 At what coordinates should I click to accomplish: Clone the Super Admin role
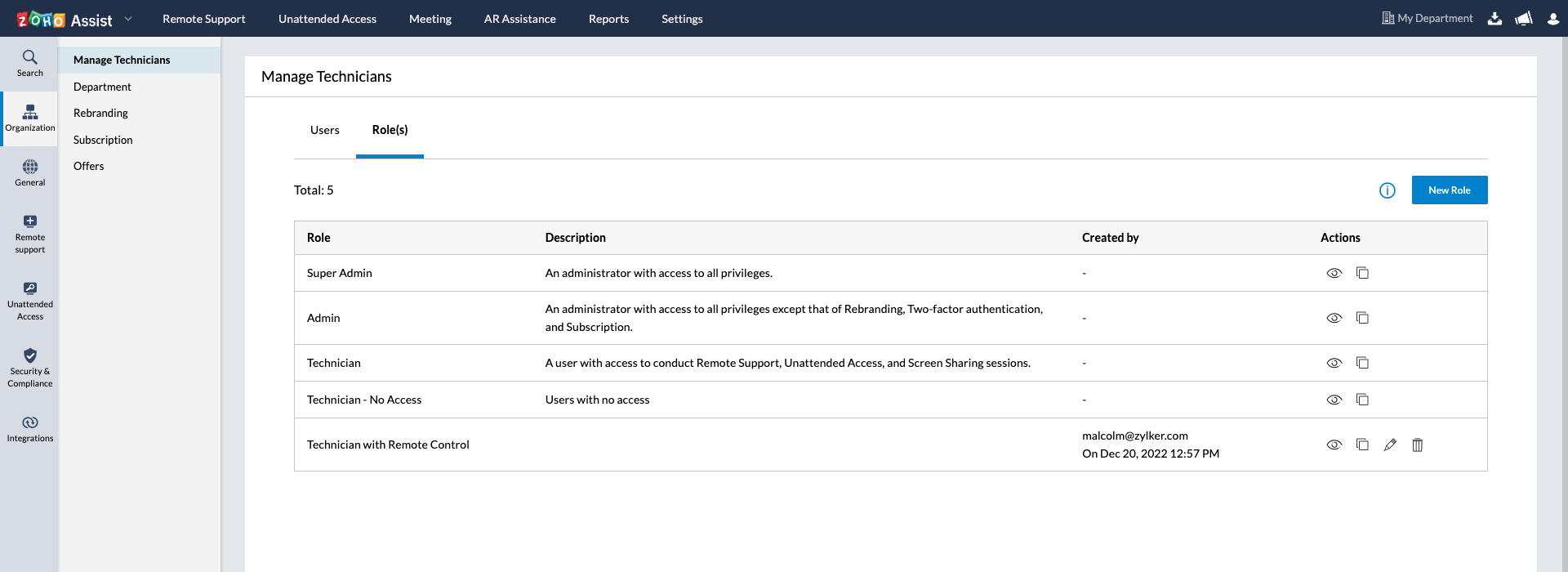pyautogui.click(x=1362, y=273)
